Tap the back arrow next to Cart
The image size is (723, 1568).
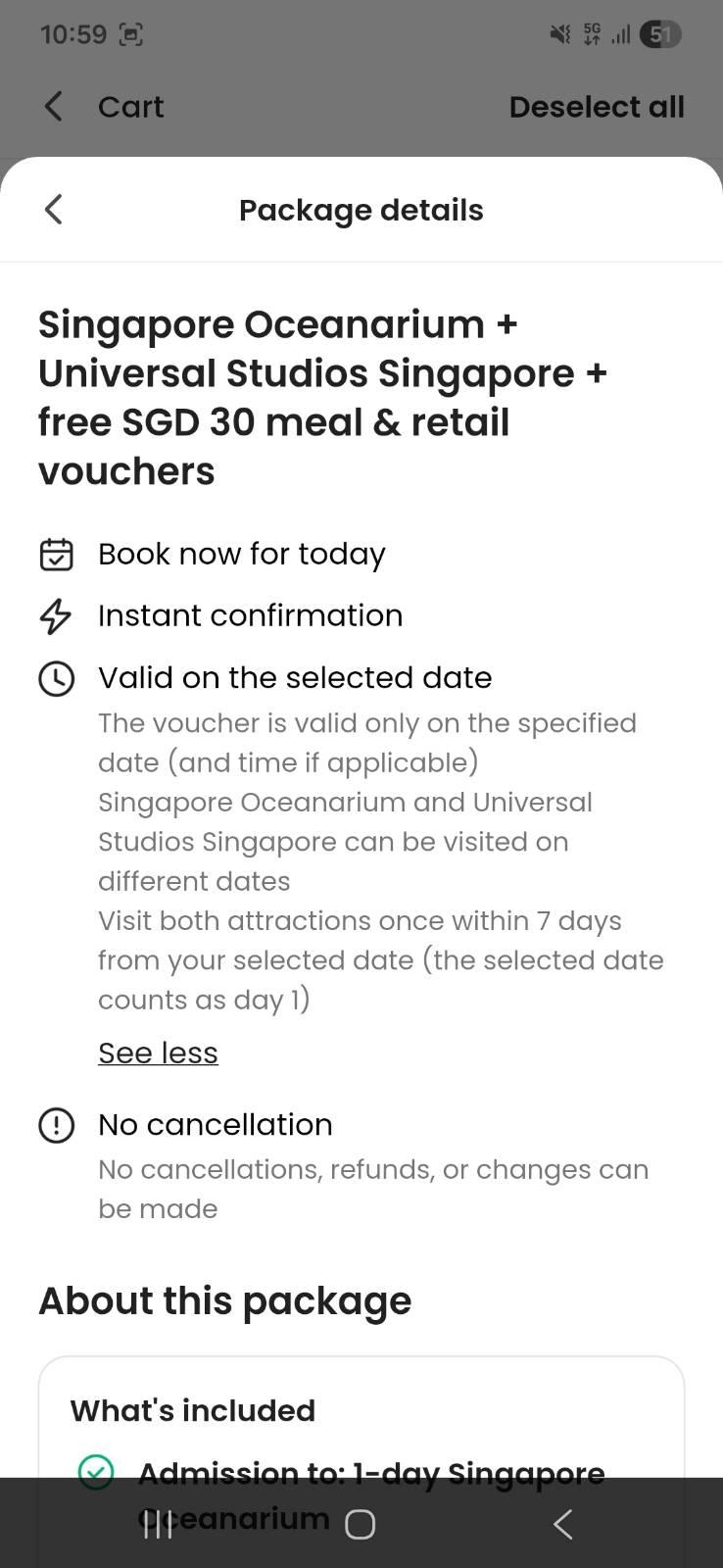click(x=54, y=106)
